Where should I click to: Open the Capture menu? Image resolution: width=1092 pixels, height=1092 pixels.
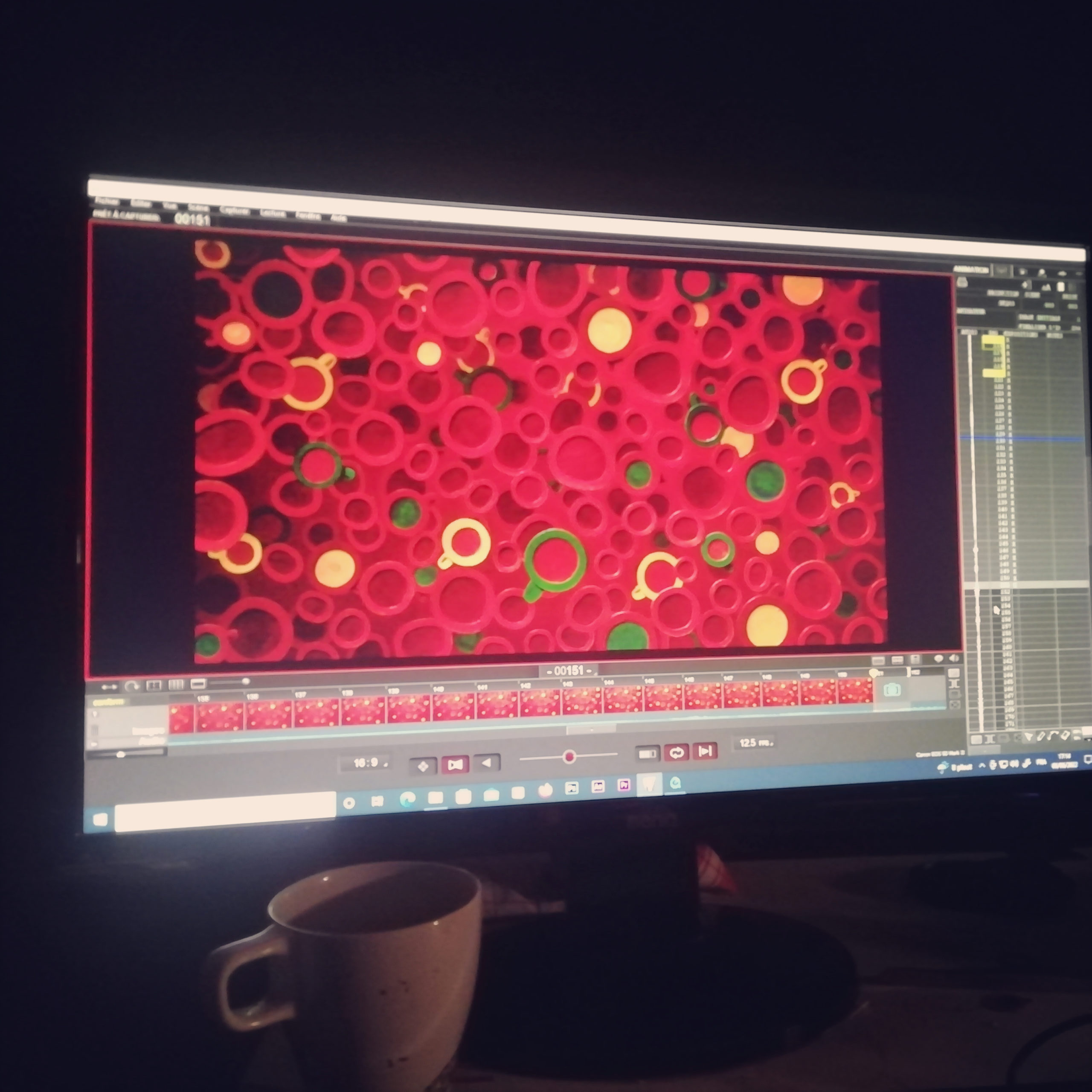tap(234, 210)
